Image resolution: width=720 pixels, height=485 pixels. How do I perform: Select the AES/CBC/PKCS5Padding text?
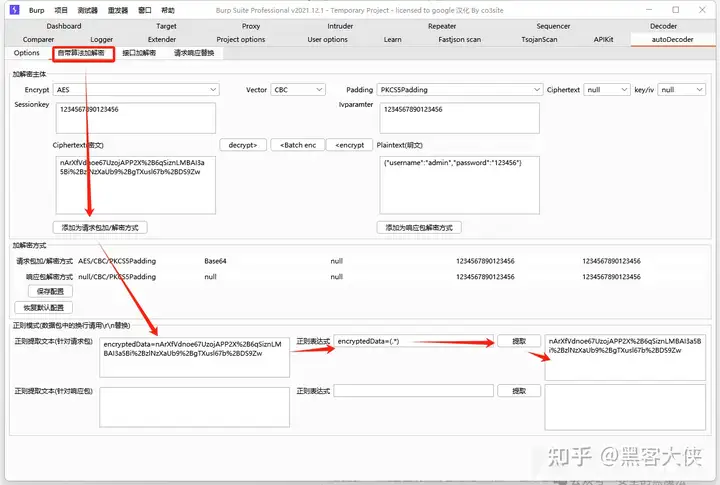point(117,261)
